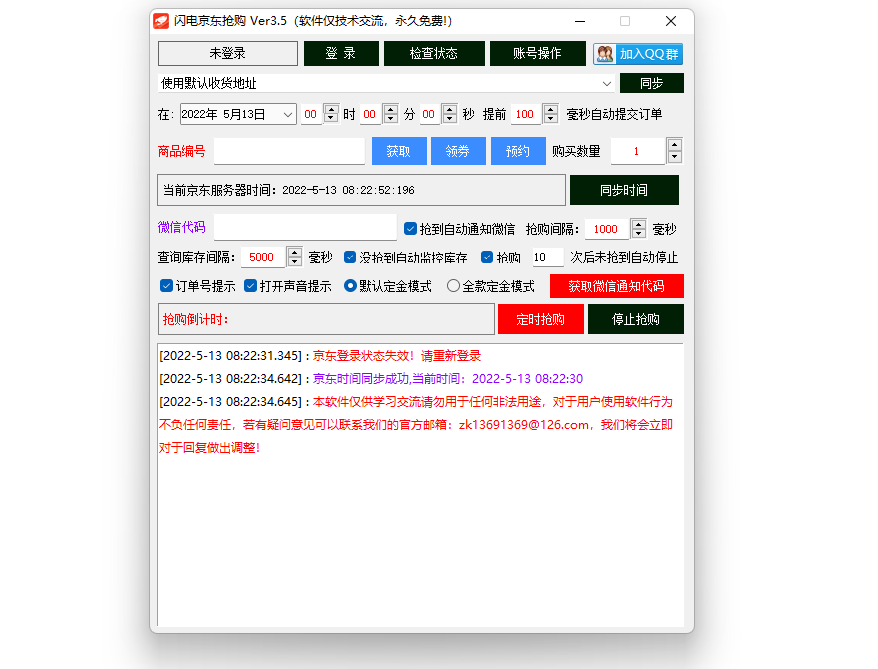The height and width of the screenshot is (669, 878).
Task: Disable the 订单号提示 checkbox
Action: pos(166,285)
